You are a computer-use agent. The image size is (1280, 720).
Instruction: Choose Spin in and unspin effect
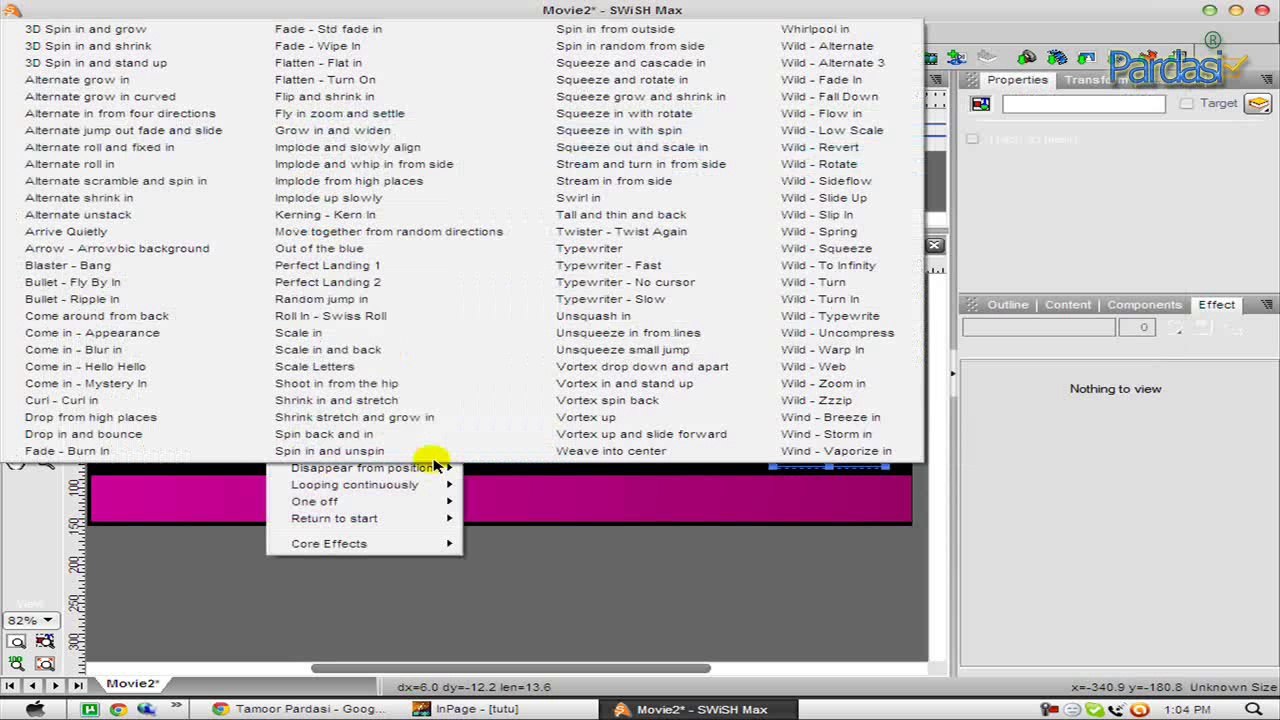[329, 451]
